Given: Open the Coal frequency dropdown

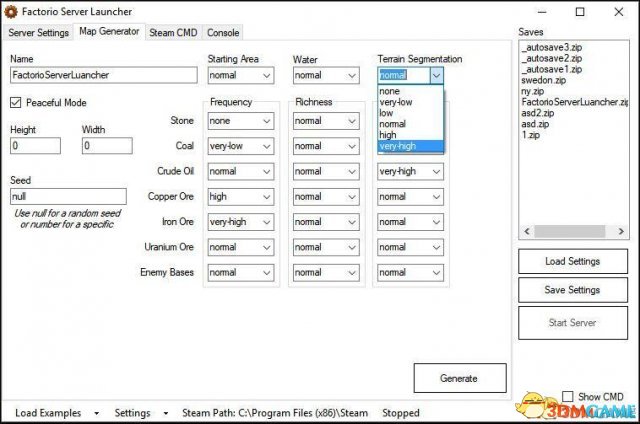Looking at the screenshot, I should 241,146.
